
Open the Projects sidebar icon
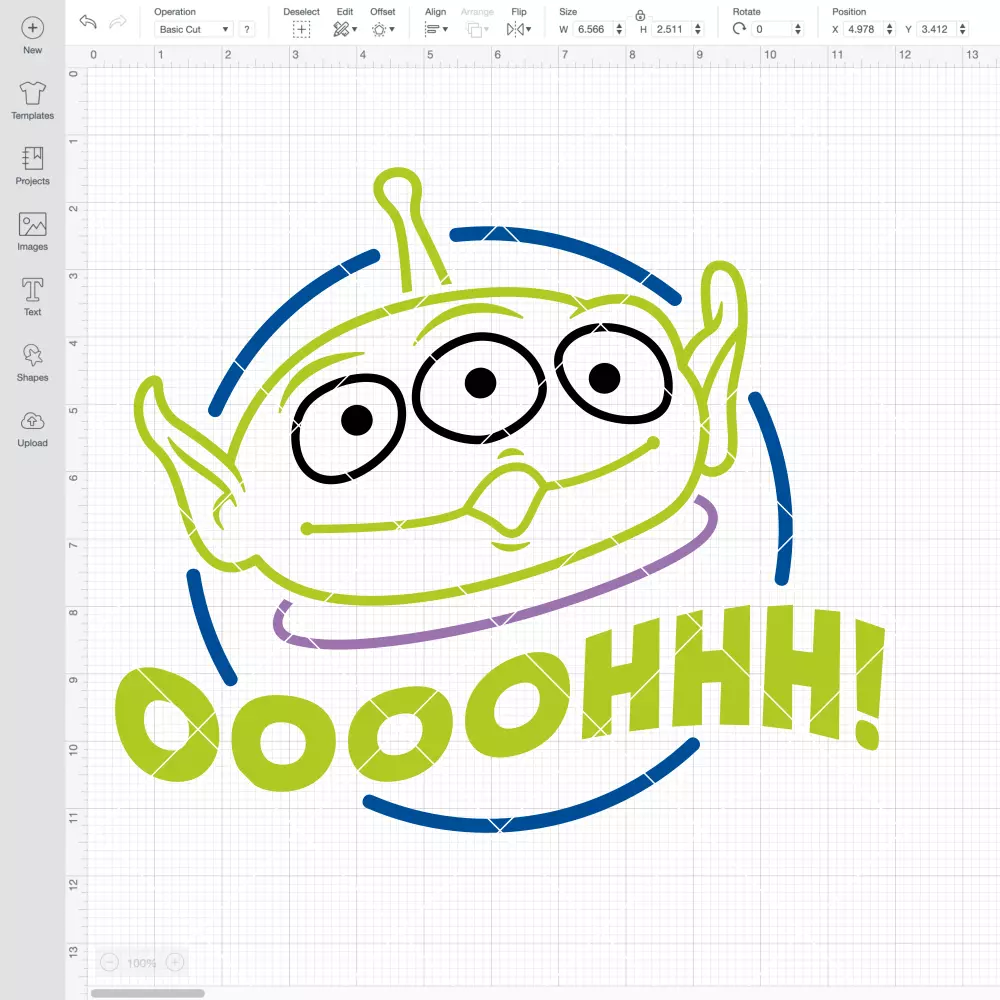pyautogui.click(x=33, y=158)
